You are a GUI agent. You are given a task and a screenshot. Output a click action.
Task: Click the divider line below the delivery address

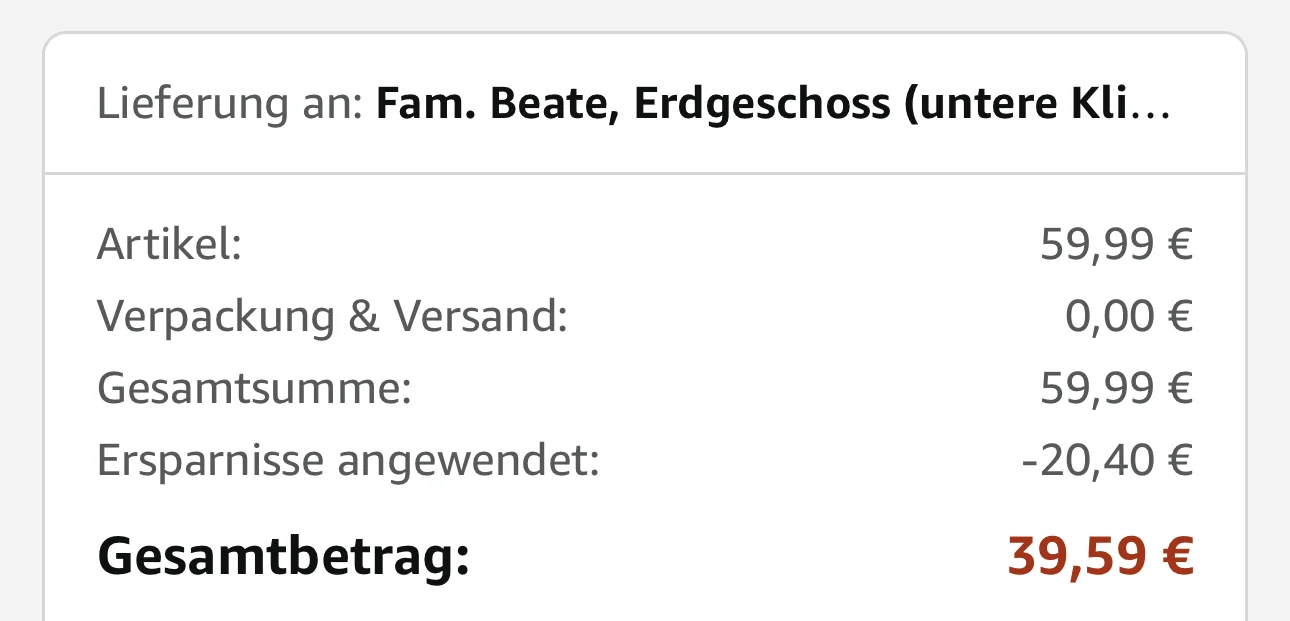click(x=645, y=174)
